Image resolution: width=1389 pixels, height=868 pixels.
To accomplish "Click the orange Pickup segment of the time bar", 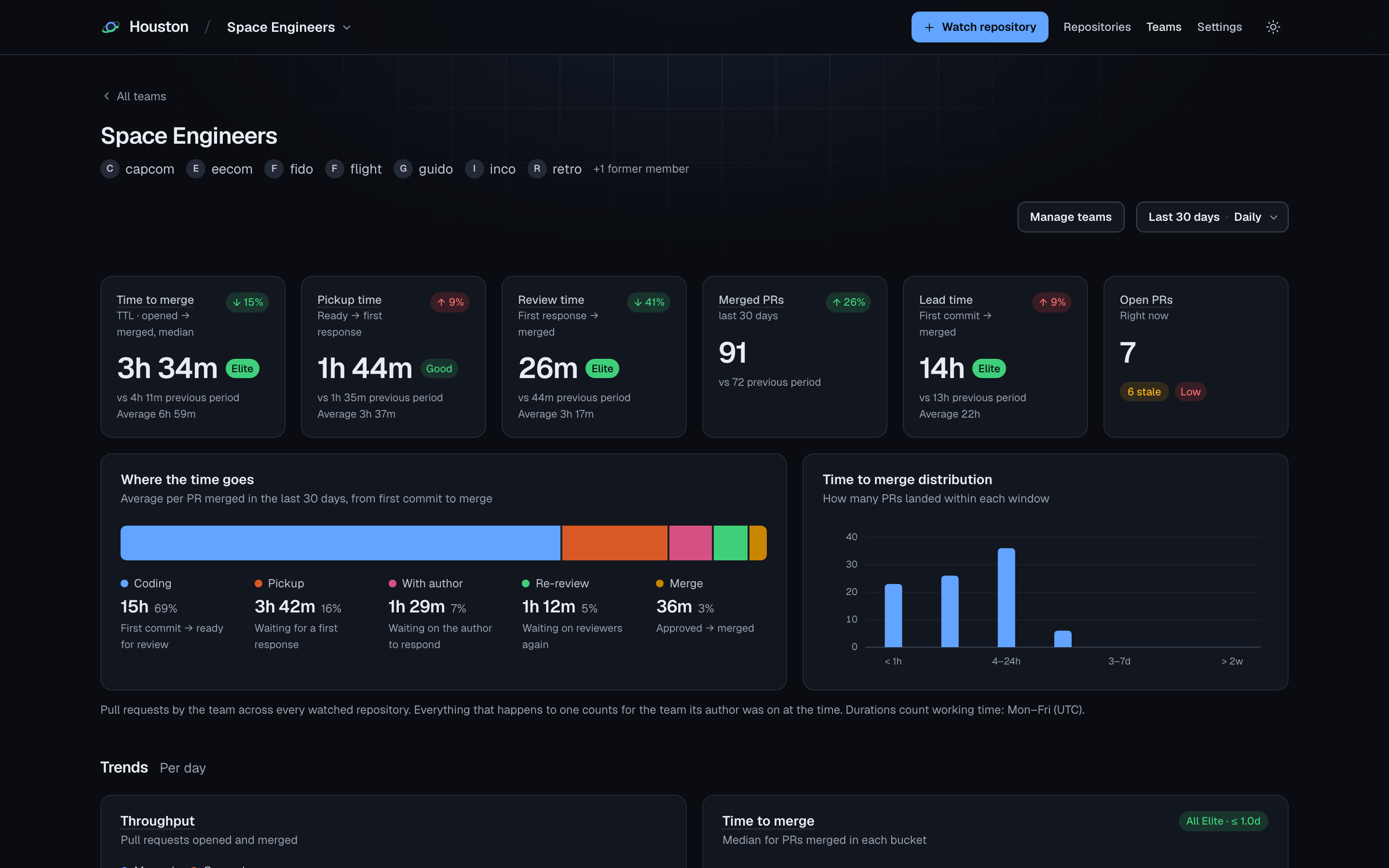I will tap(615, 542).
